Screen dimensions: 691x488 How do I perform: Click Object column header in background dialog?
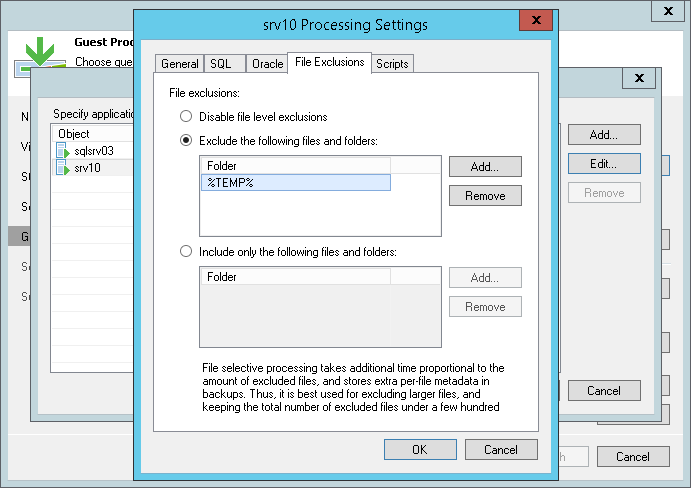(x=93, y=134)
